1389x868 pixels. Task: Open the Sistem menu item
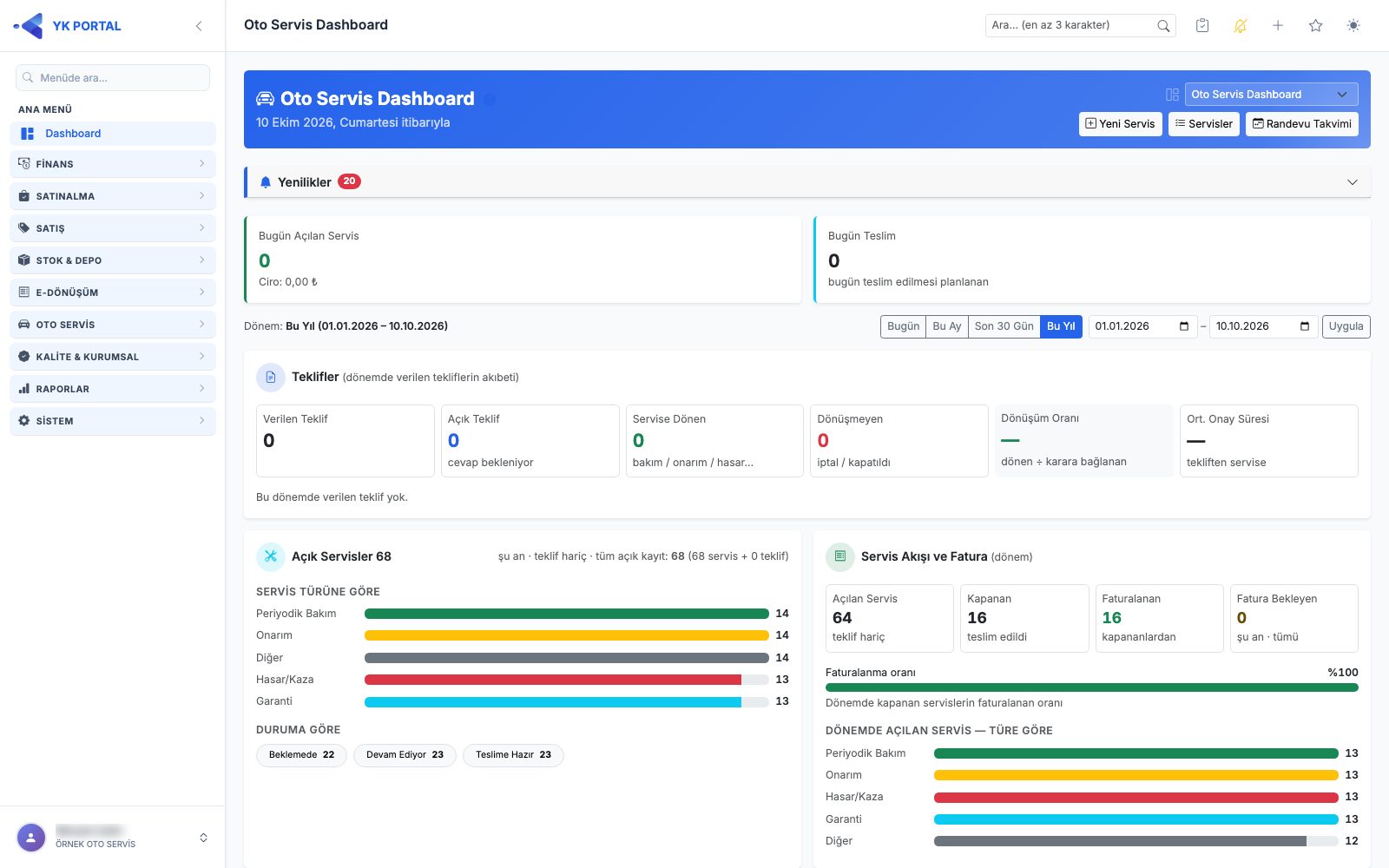pos(113,421)
